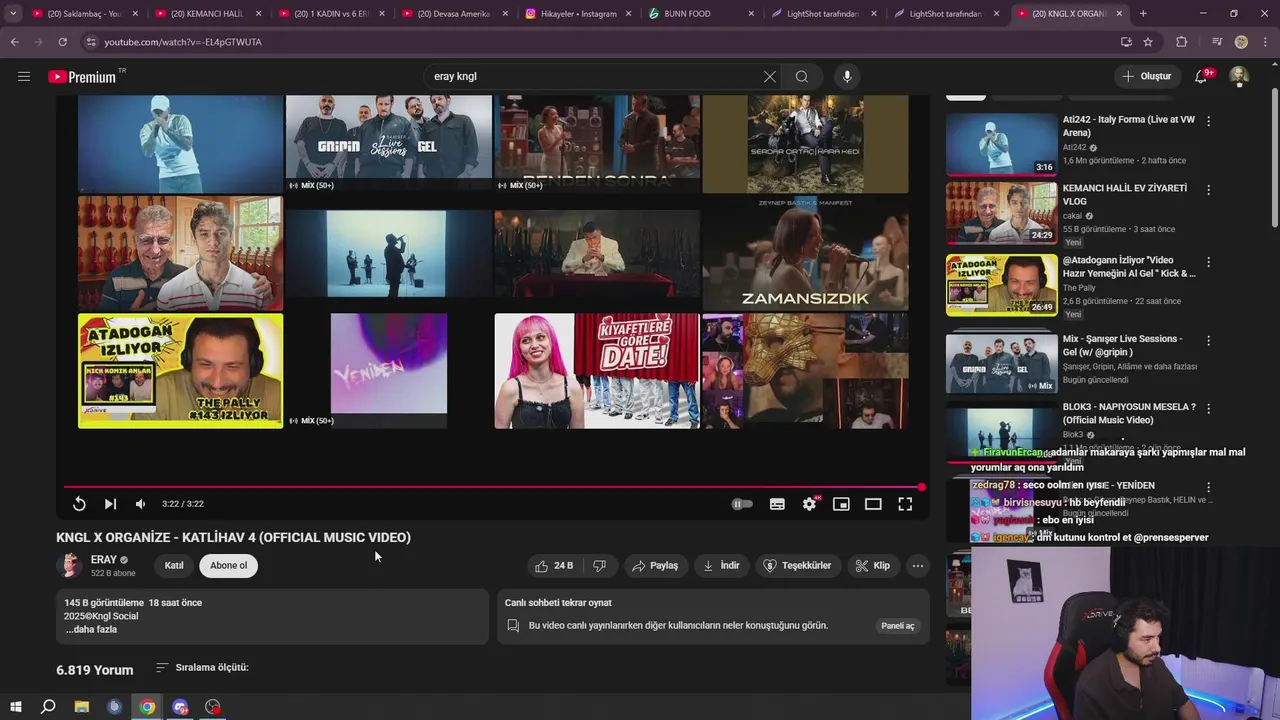
Task: Dislike the video
Action: tap(600, 566)
